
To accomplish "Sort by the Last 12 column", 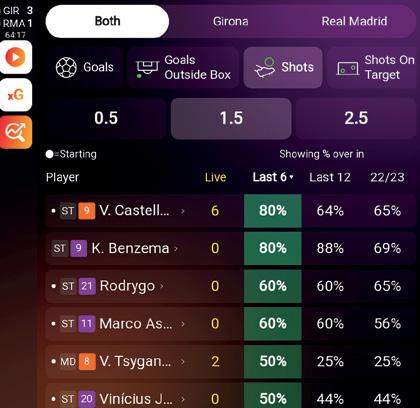I will 330,177.
